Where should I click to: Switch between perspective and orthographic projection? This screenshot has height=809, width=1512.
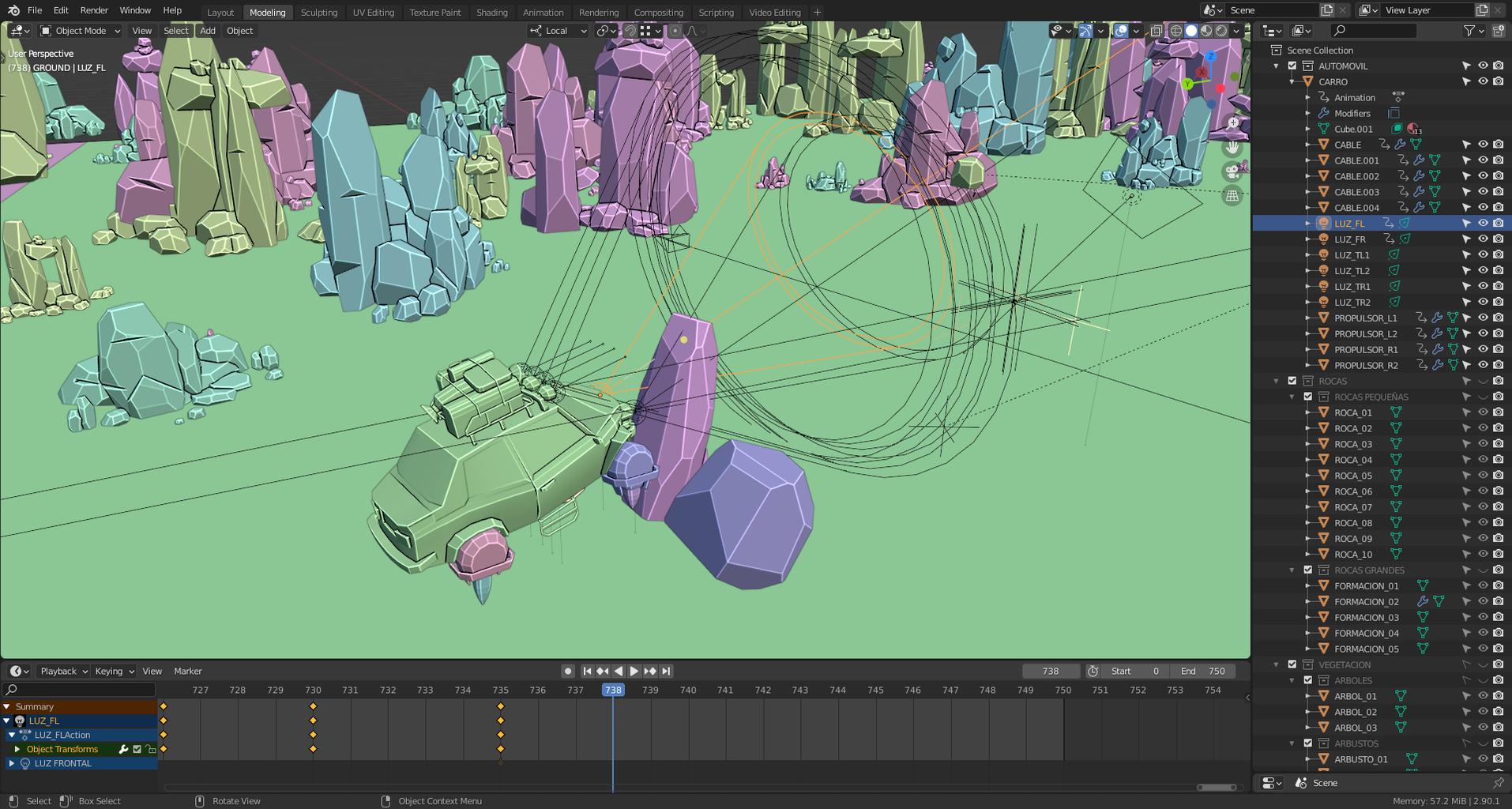pos(1232,195)
